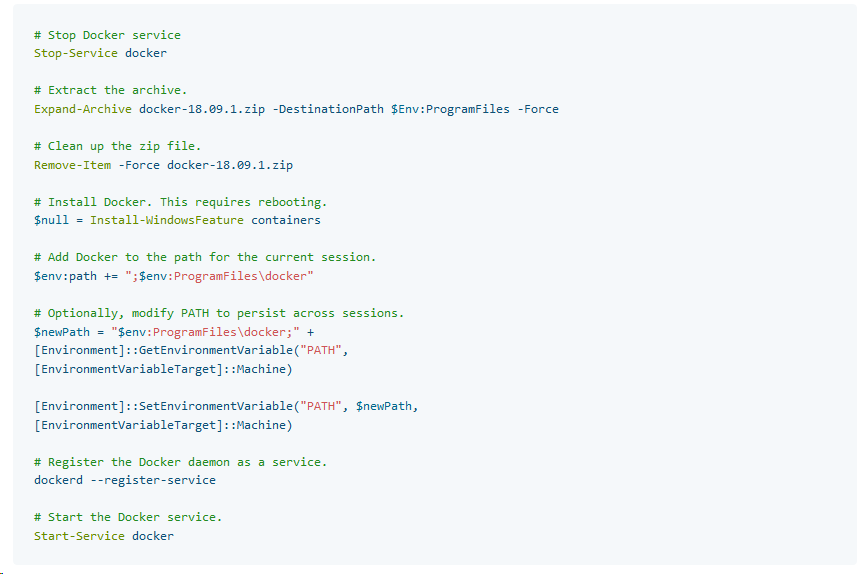Click the GetEnvironmentVariable method call
This screenshot has height=574, width=863.
click(216, 350)
